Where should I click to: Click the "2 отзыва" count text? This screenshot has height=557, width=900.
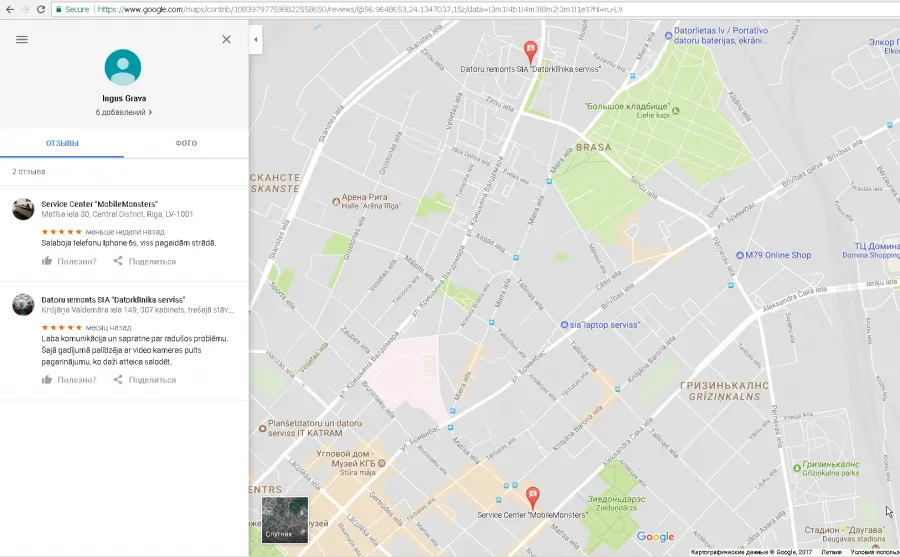click(x=29, y=172)
